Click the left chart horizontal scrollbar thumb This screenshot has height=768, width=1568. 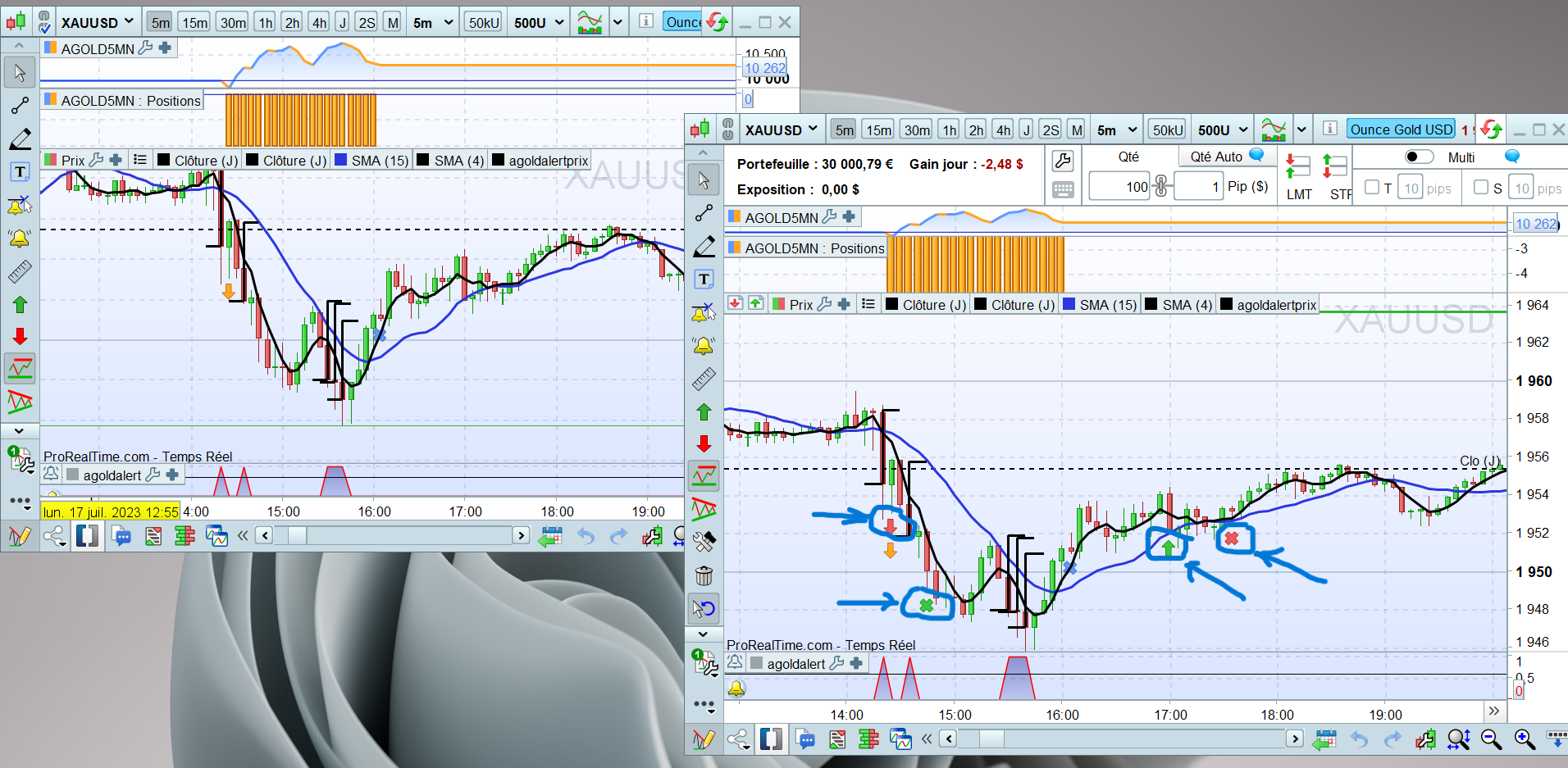pyautogui.click(x=297, y=535)
